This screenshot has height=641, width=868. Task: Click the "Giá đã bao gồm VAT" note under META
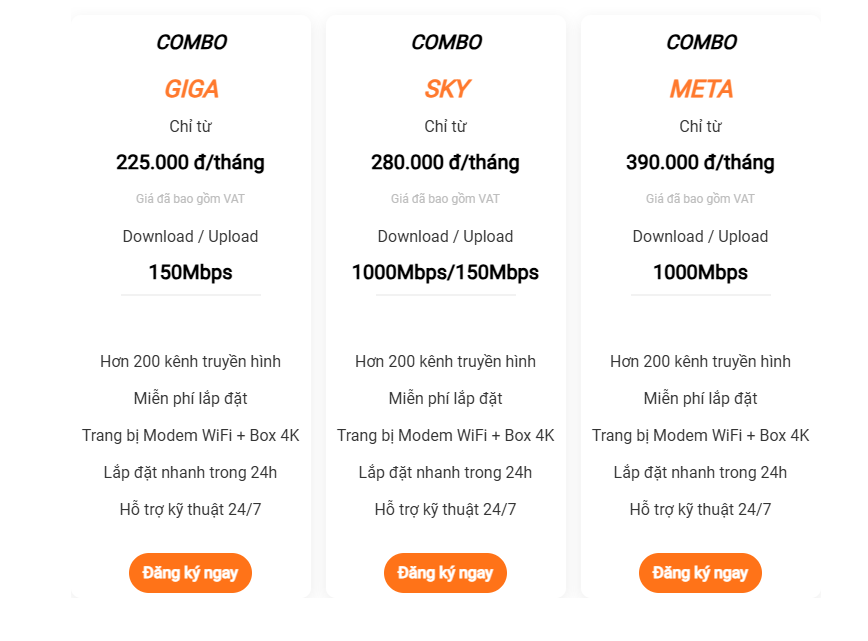pos(700,199)
